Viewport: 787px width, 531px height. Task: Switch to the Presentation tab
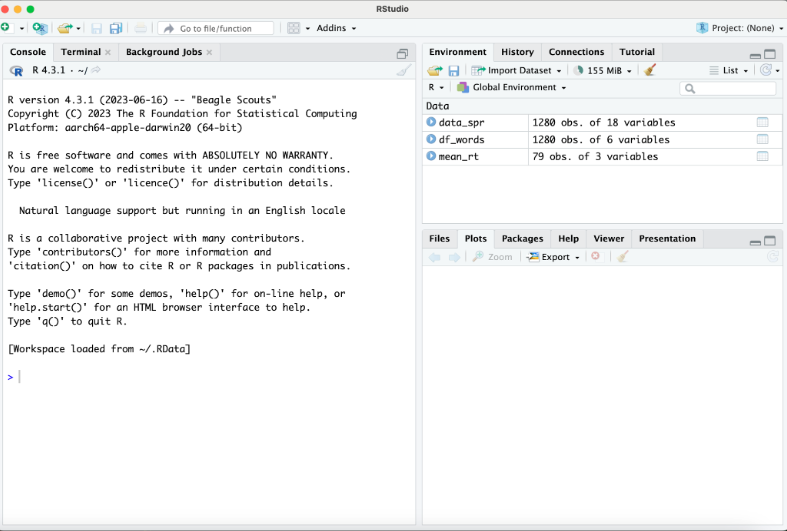pyautogui.click(x=667, y=238)
